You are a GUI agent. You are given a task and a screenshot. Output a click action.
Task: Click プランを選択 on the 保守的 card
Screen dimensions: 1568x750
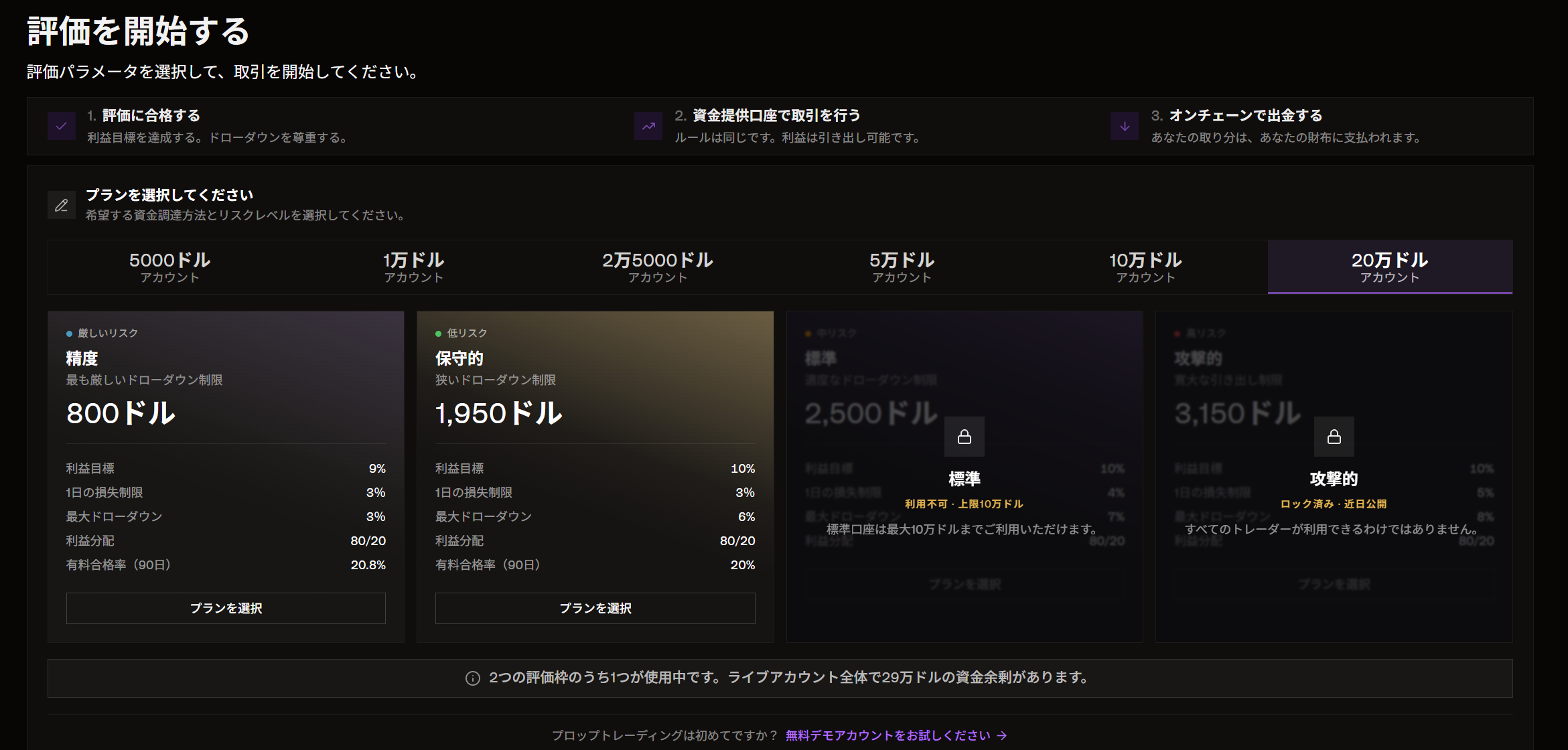[595, 608]
